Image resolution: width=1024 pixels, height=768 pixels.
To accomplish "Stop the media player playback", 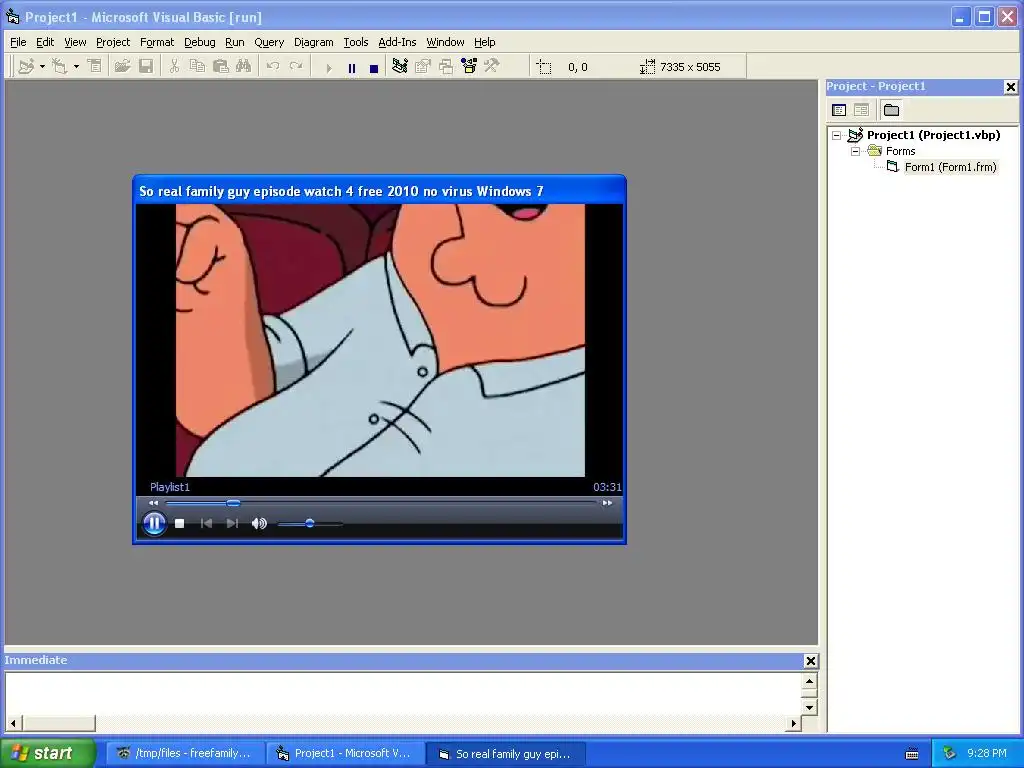I will (180, 523).
